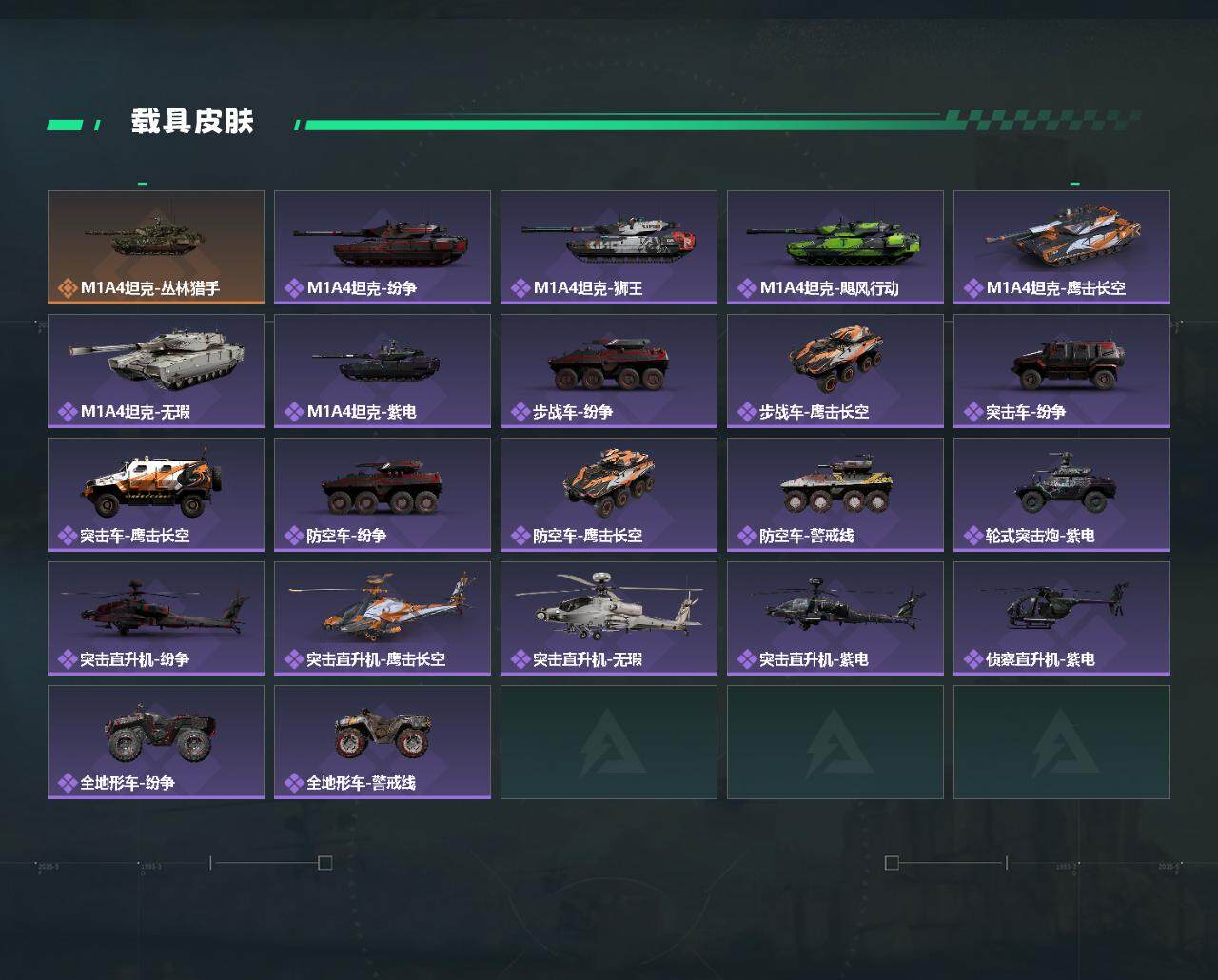This screenshot has width=1218, height=980.
Task: Click rarity icon next to 步战车-纷争
Action: point(521,412)
